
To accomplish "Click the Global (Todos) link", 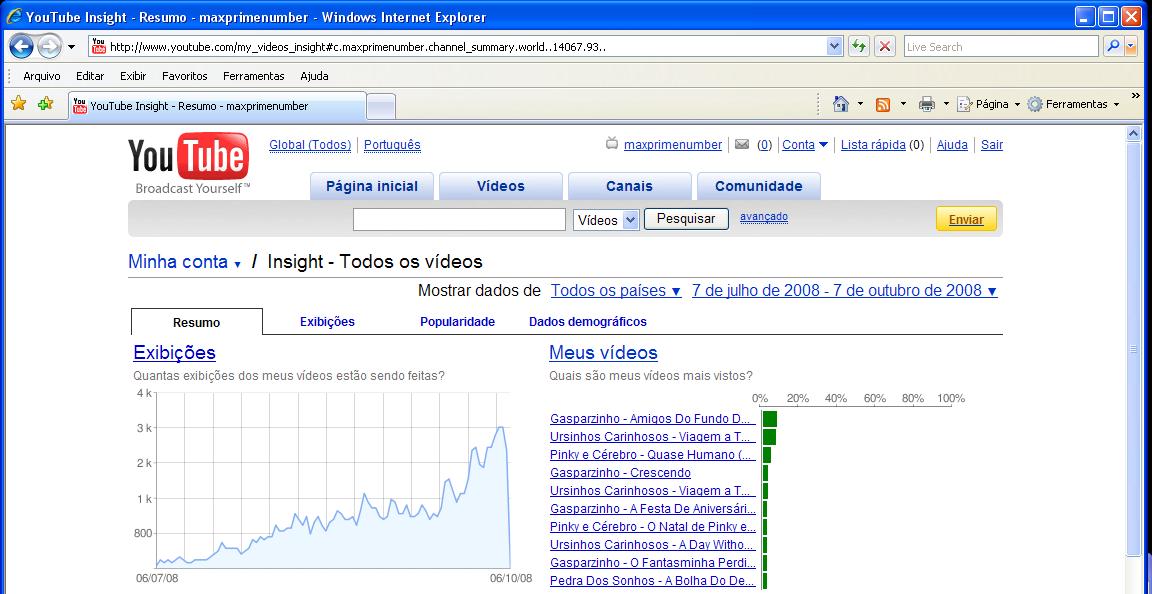I will 310,145.
